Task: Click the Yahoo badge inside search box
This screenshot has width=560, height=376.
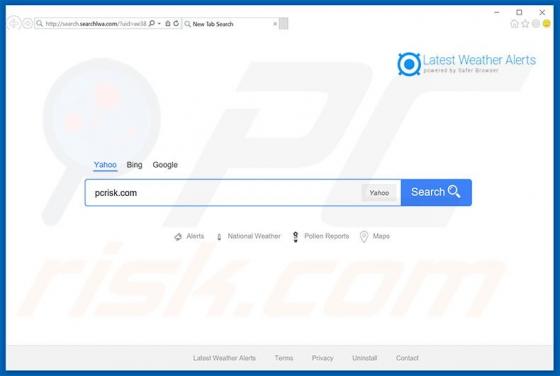Action: pos(379,193)
